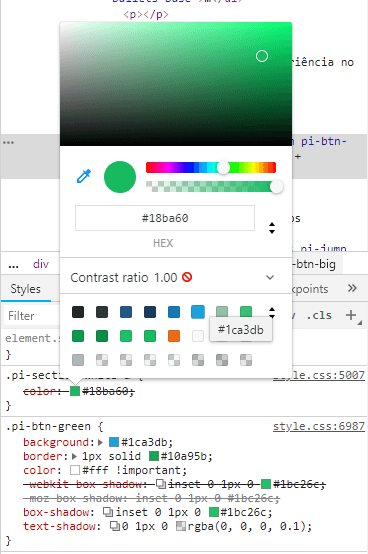Open shadow editor icon for text-shadow
Viewport: 368px width, 554px height.
click(x=114, y=526)
